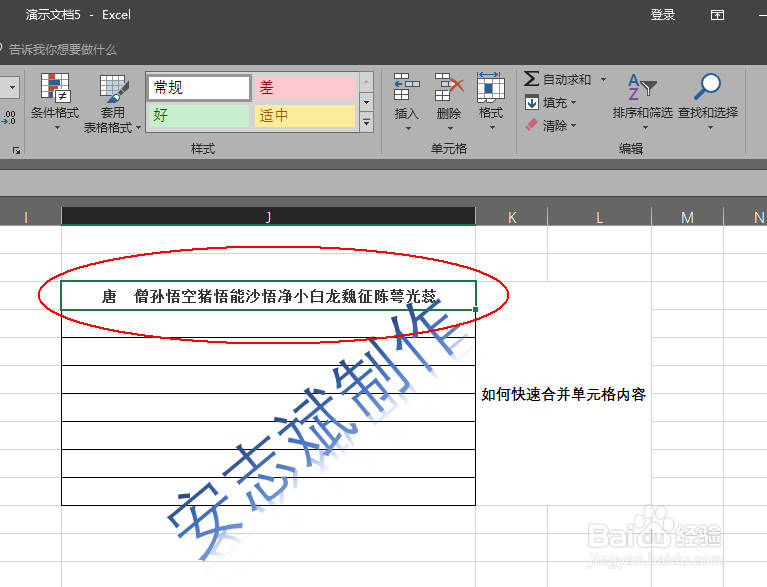767x587 pixels.
Task: Click the Delete cells (删除) icon
Action: point(449,87)
